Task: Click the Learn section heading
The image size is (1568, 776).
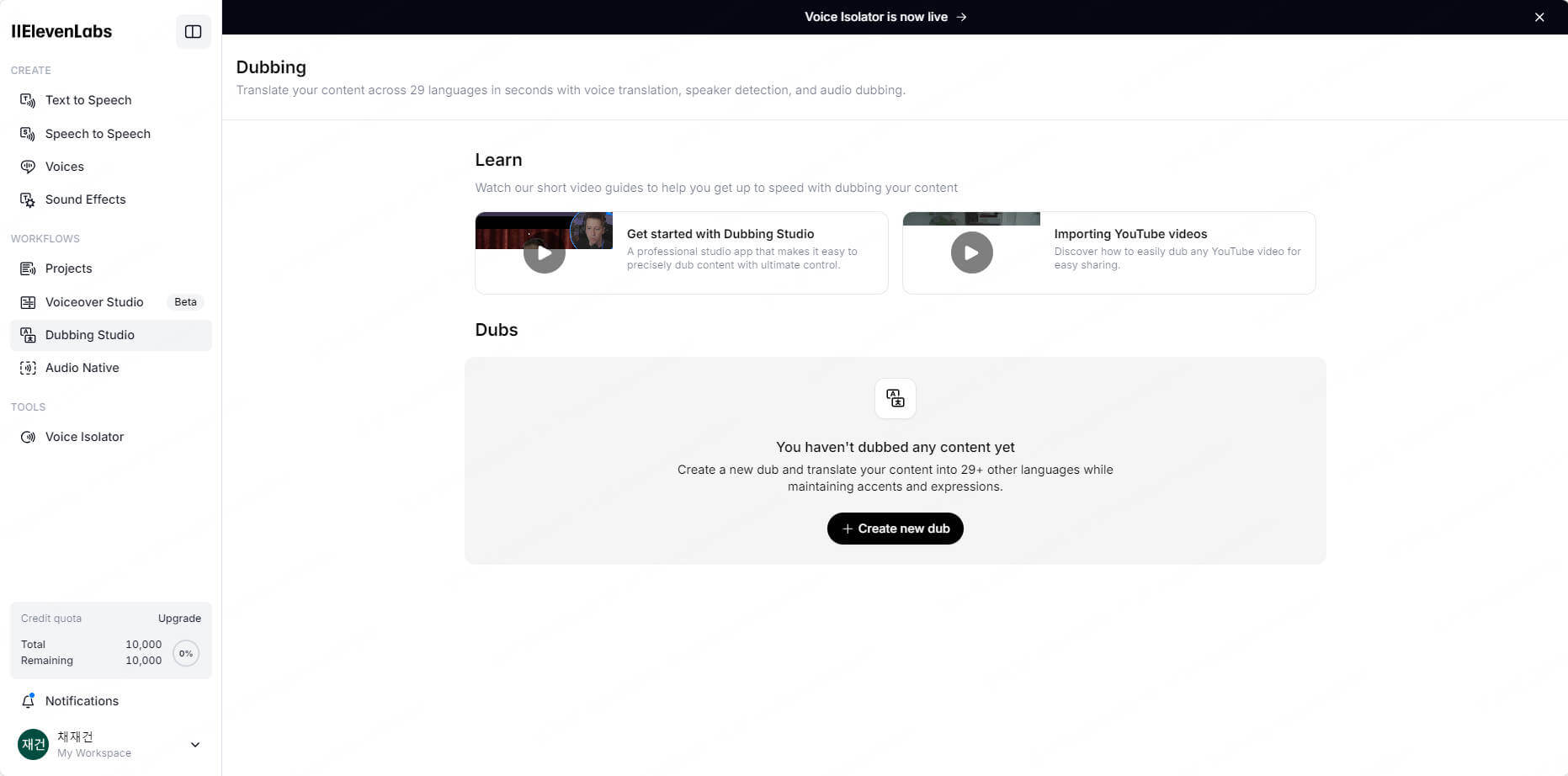Action: pos(498,160)
